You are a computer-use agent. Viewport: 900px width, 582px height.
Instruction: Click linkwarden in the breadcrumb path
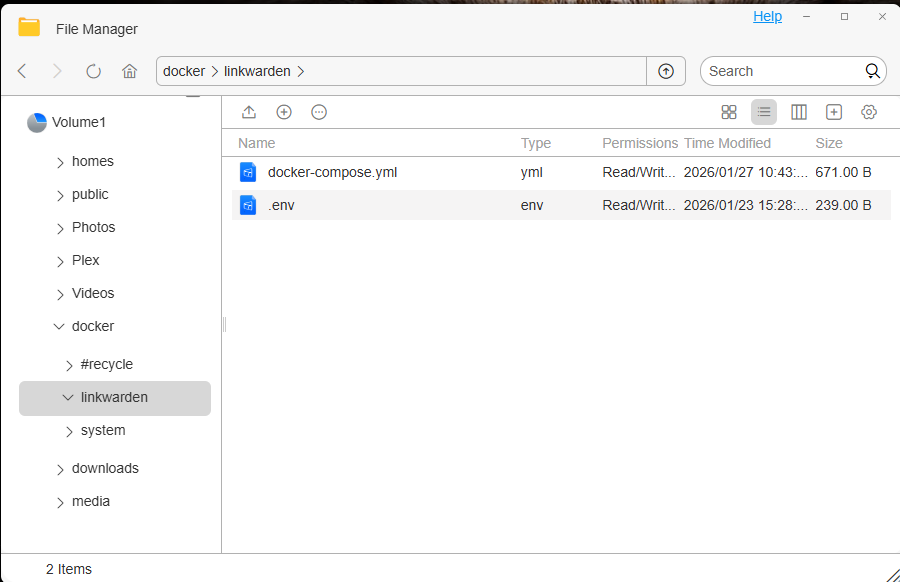point(257,71)
